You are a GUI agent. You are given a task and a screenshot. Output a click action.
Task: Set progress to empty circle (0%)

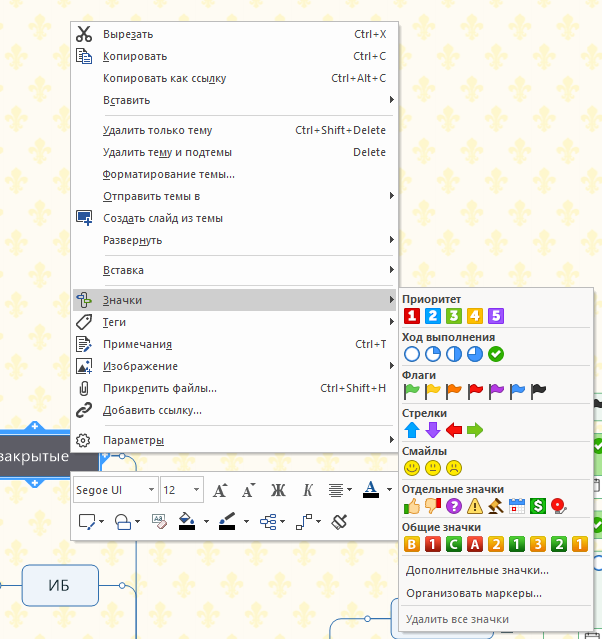(x=412, y=354)
